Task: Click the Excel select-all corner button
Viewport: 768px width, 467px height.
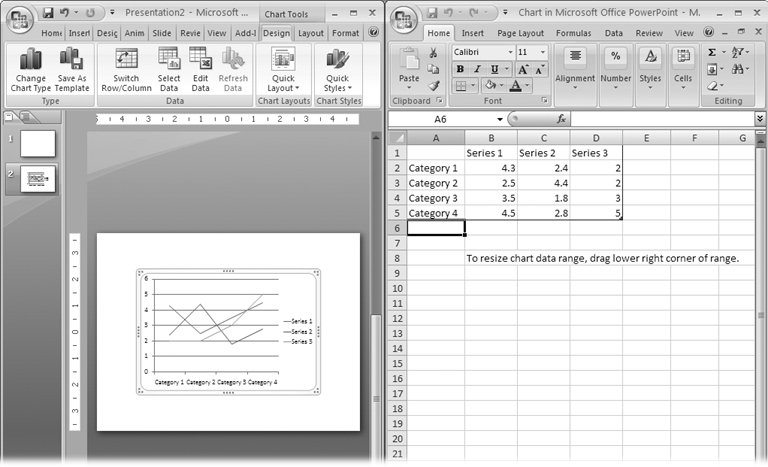Action: tap(398, 138)
